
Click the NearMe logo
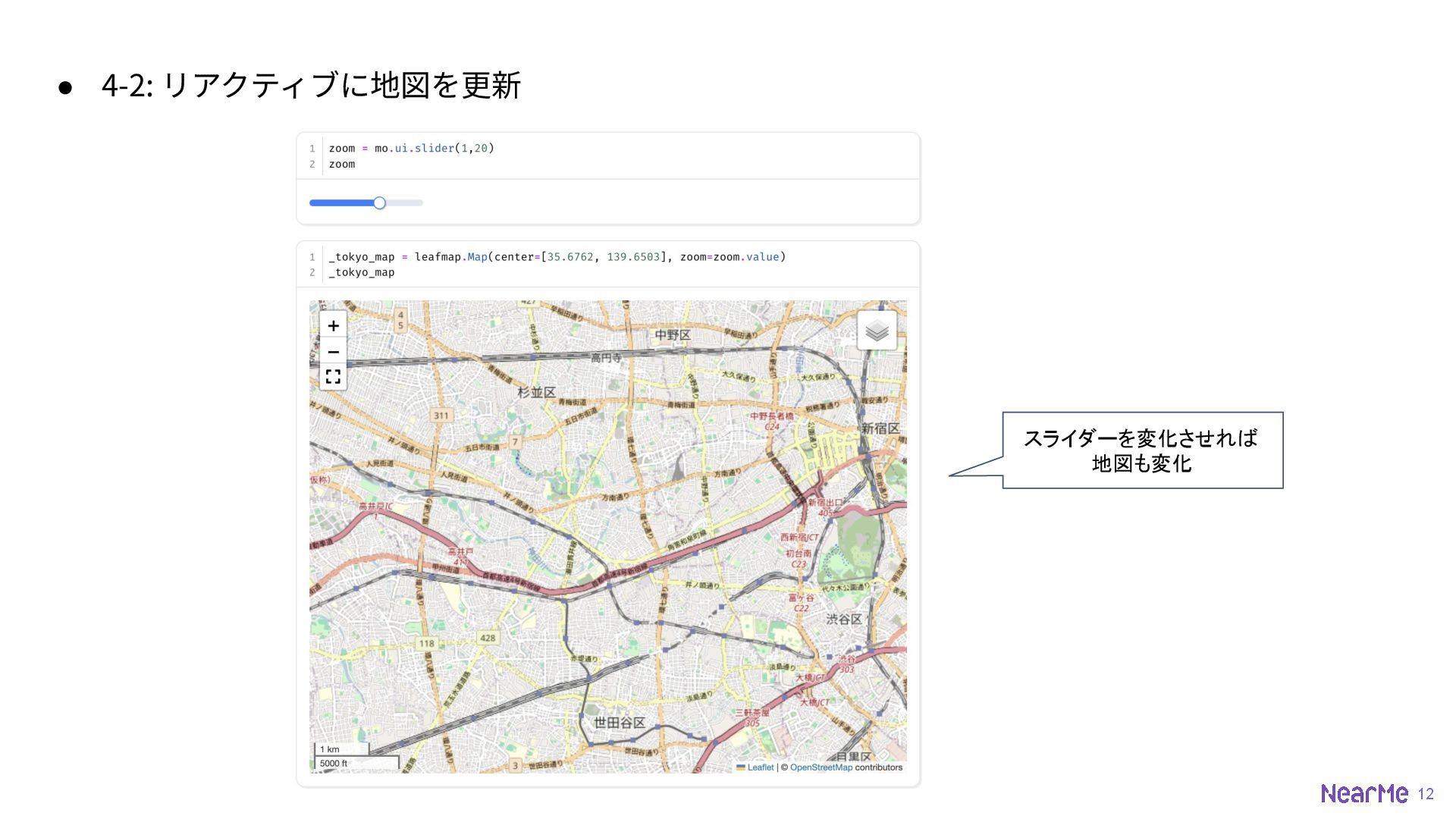tap(1363, 793)
